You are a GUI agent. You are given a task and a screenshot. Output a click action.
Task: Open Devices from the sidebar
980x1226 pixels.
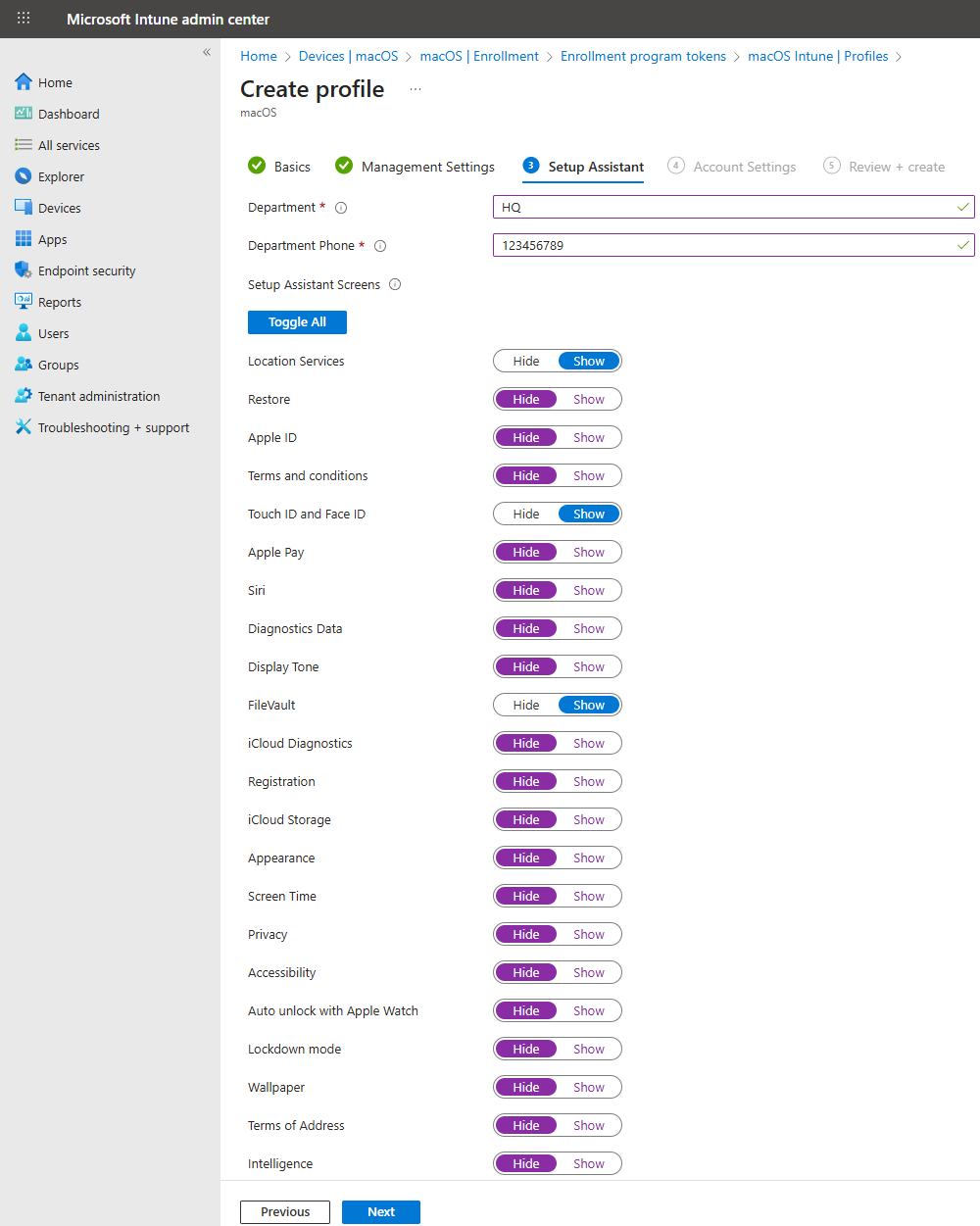click(x=59, y=207)
